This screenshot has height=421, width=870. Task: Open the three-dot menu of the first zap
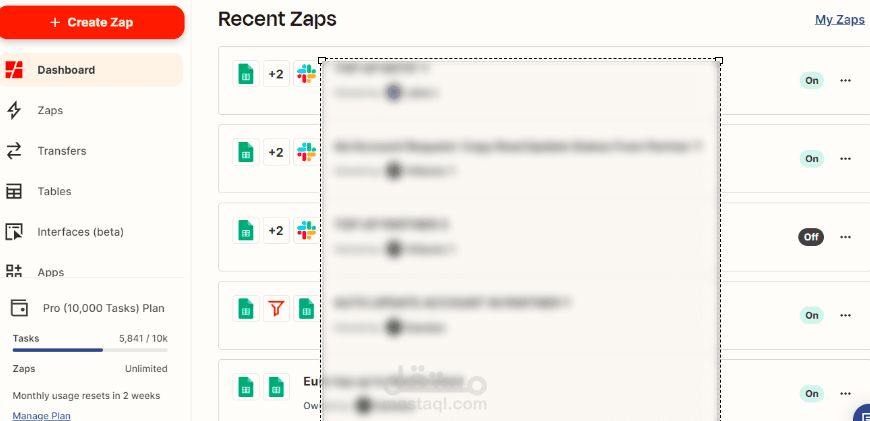tap(845, 80)
